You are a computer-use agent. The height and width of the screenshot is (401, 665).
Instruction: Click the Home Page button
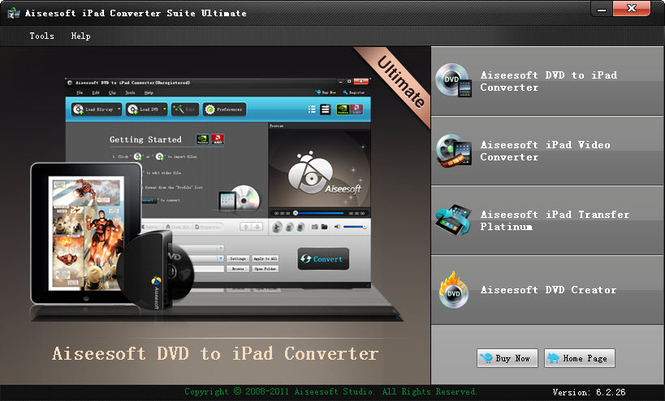[x=580, y=358]
